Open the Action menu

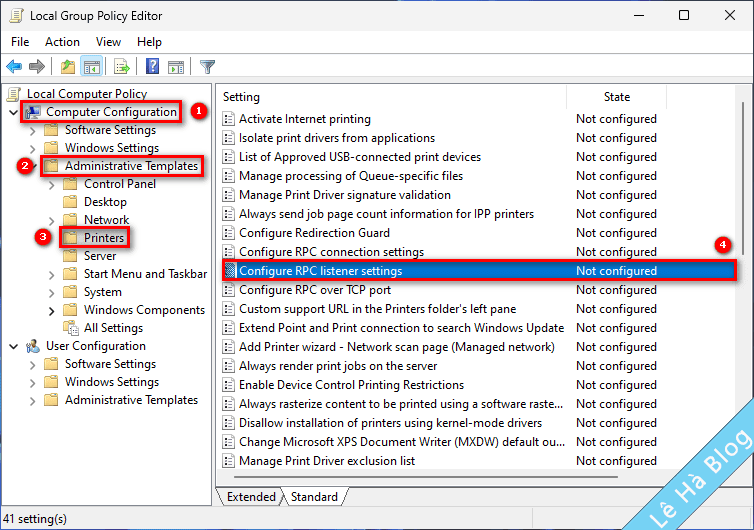(62, 42)
